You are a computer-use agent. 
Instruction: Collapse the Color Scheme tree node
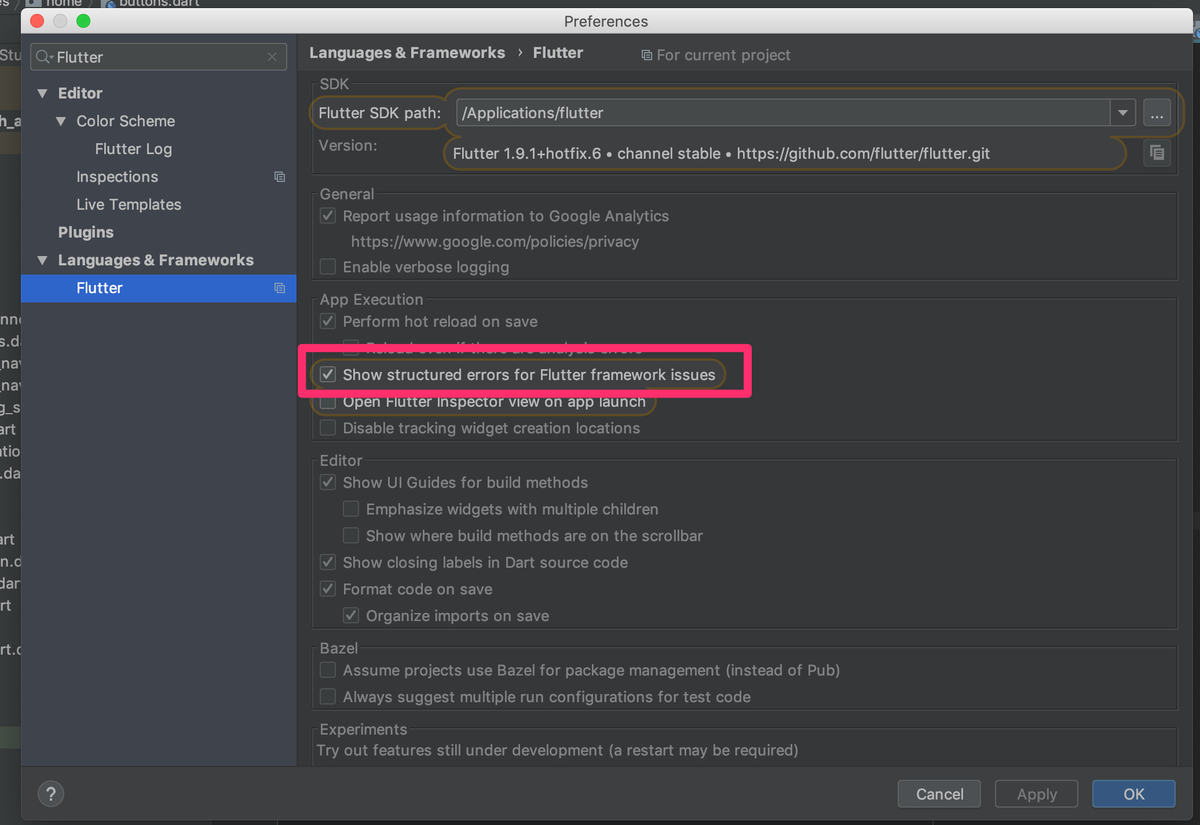click(x=61, y=121)
